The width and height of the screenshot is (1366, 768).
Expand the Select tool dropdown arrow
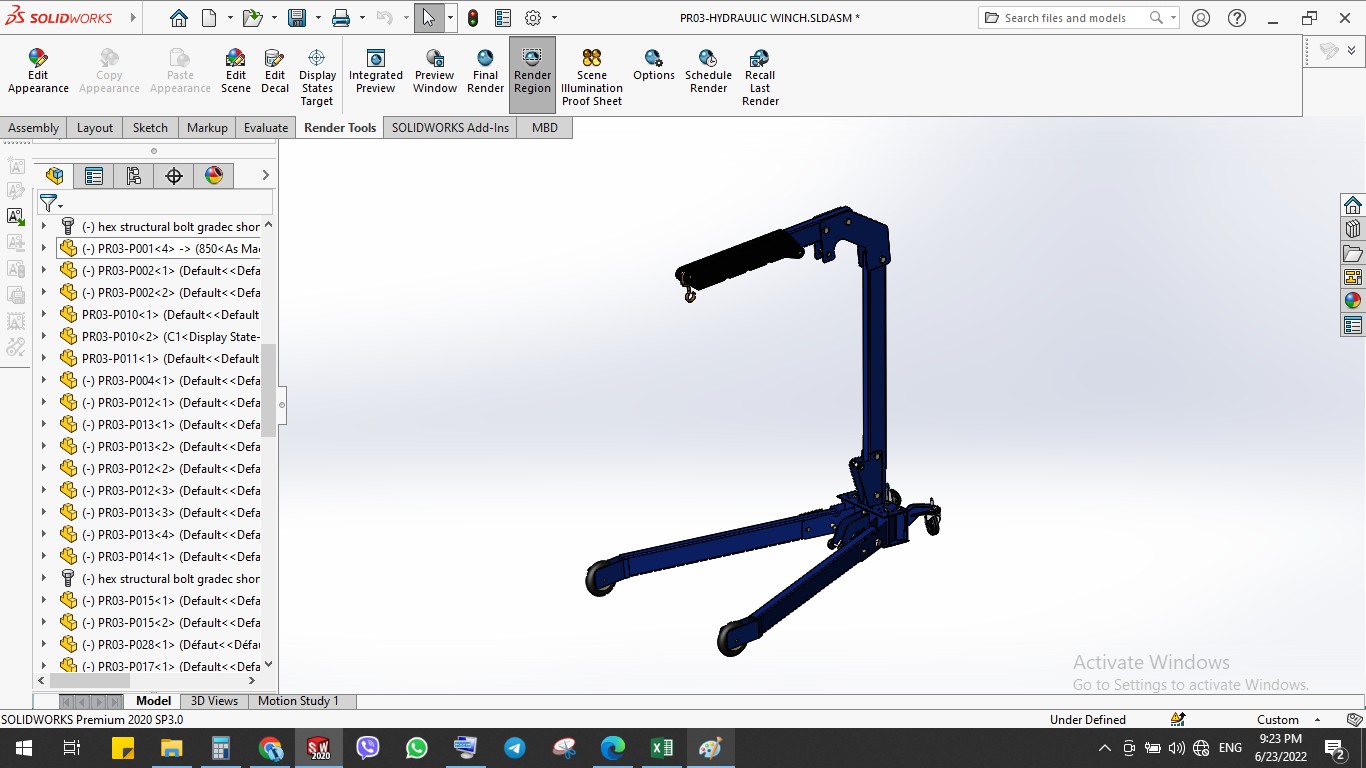(450, 18)
